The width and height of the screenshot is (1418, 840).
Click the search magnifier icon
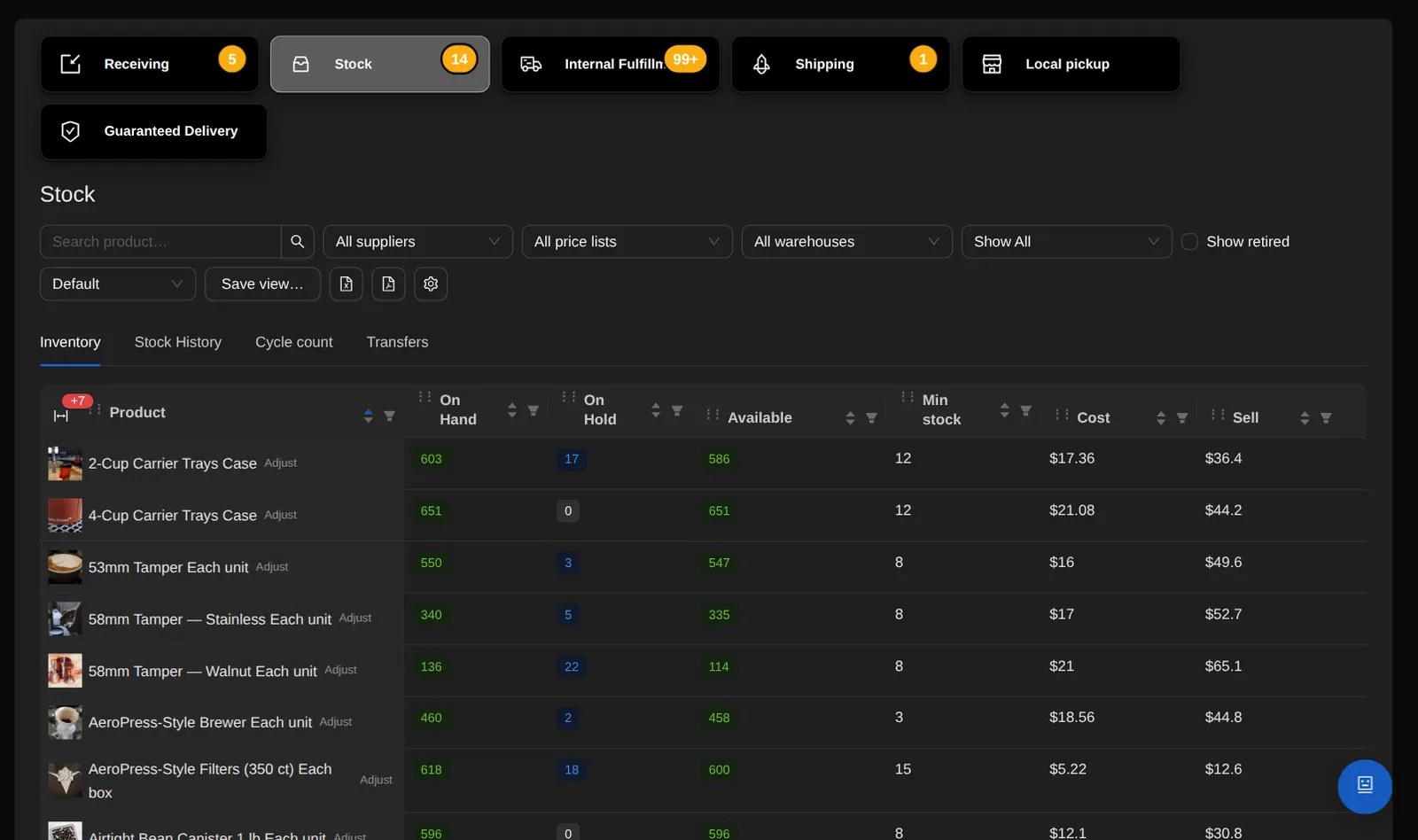[x=298, y=242]
